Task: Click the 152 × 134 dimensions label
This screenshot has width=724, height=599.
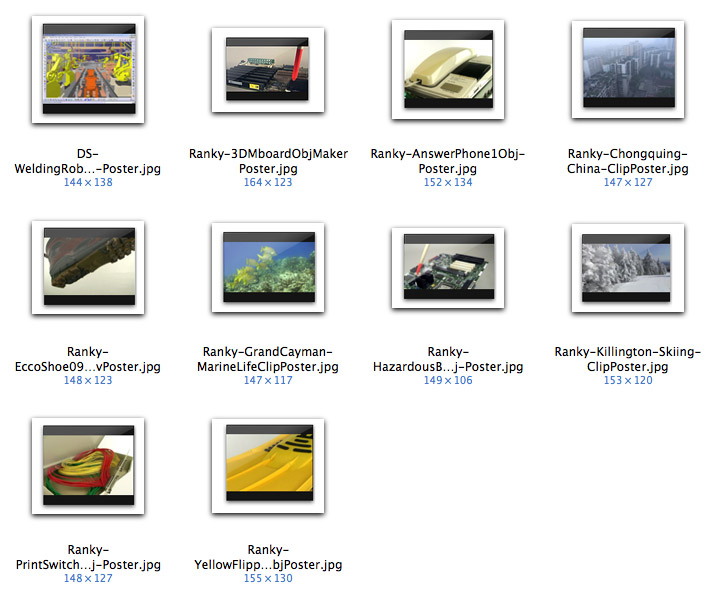Action: pyautogui.click(x=448, y=182)
